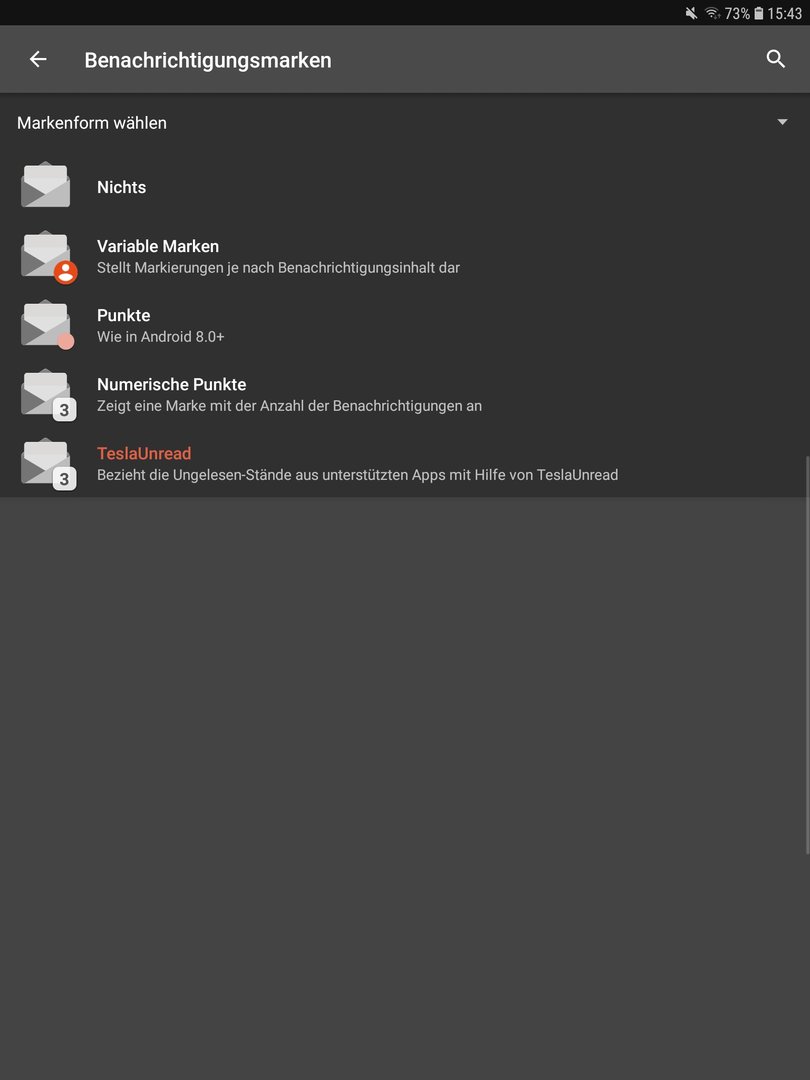810x1080 pixels.
Task: Click the envelope icon with pink dot
Action: pyautogui.click(x=47, y=325)
